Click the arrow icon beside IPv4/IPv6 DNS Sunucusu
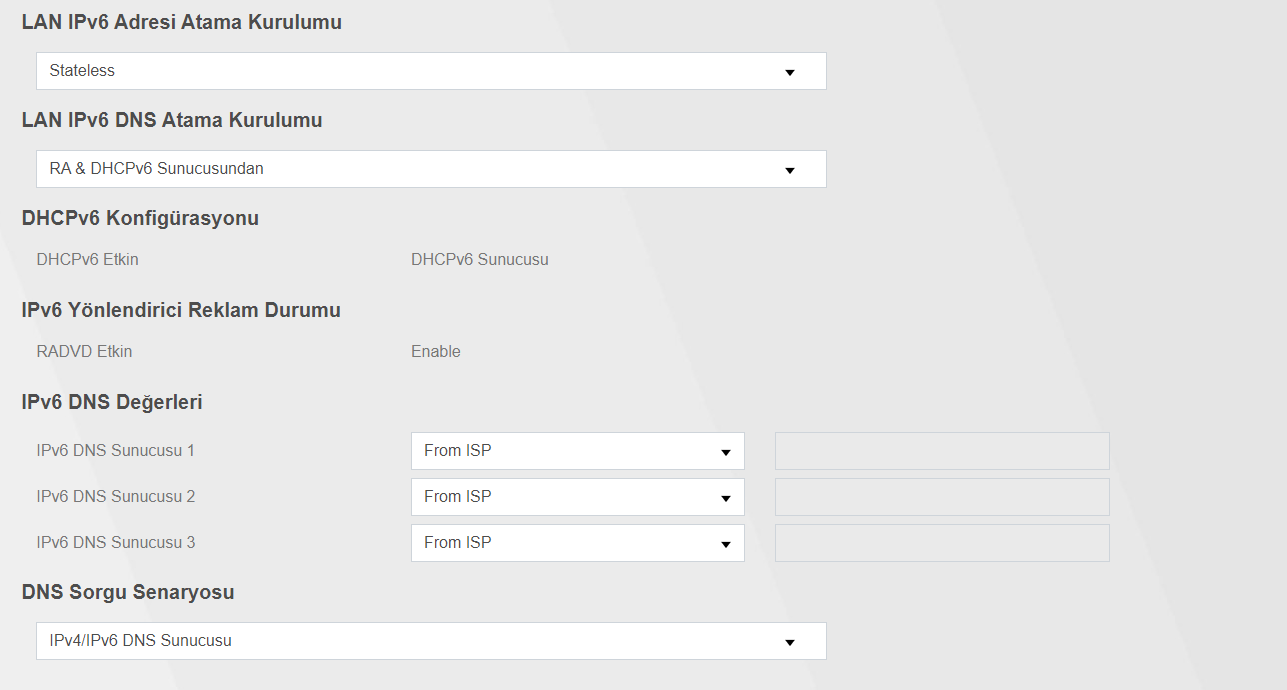Screen dimensions: 1287x690 [x=789, y=642]
